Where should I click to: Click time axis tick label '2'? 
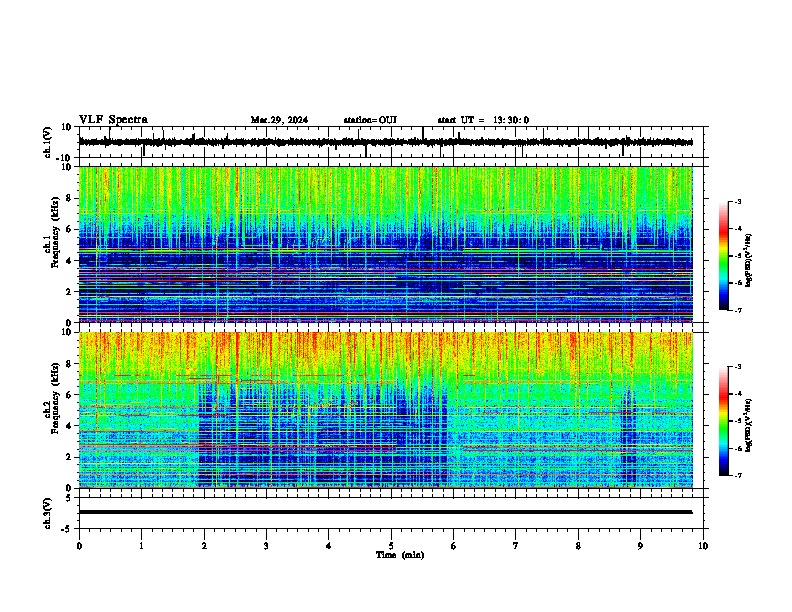point(204,546)
